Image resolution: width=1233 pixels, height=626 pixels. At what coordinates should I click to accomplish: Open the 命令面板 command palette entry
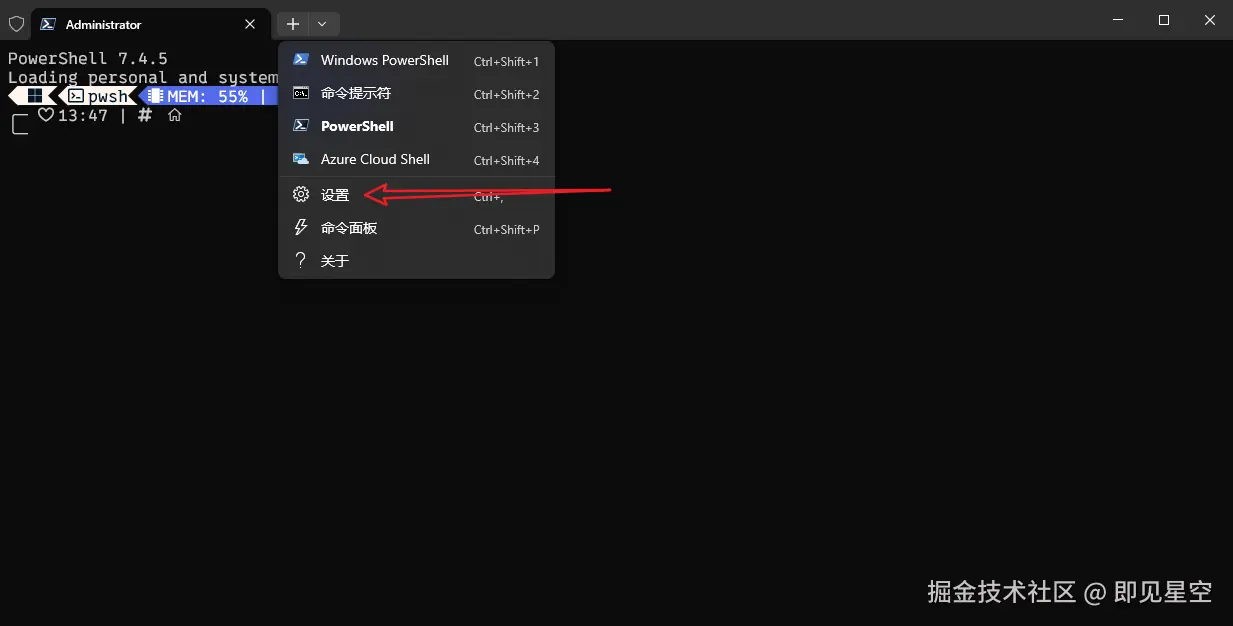pyautogui.click(x=350, y=227)
